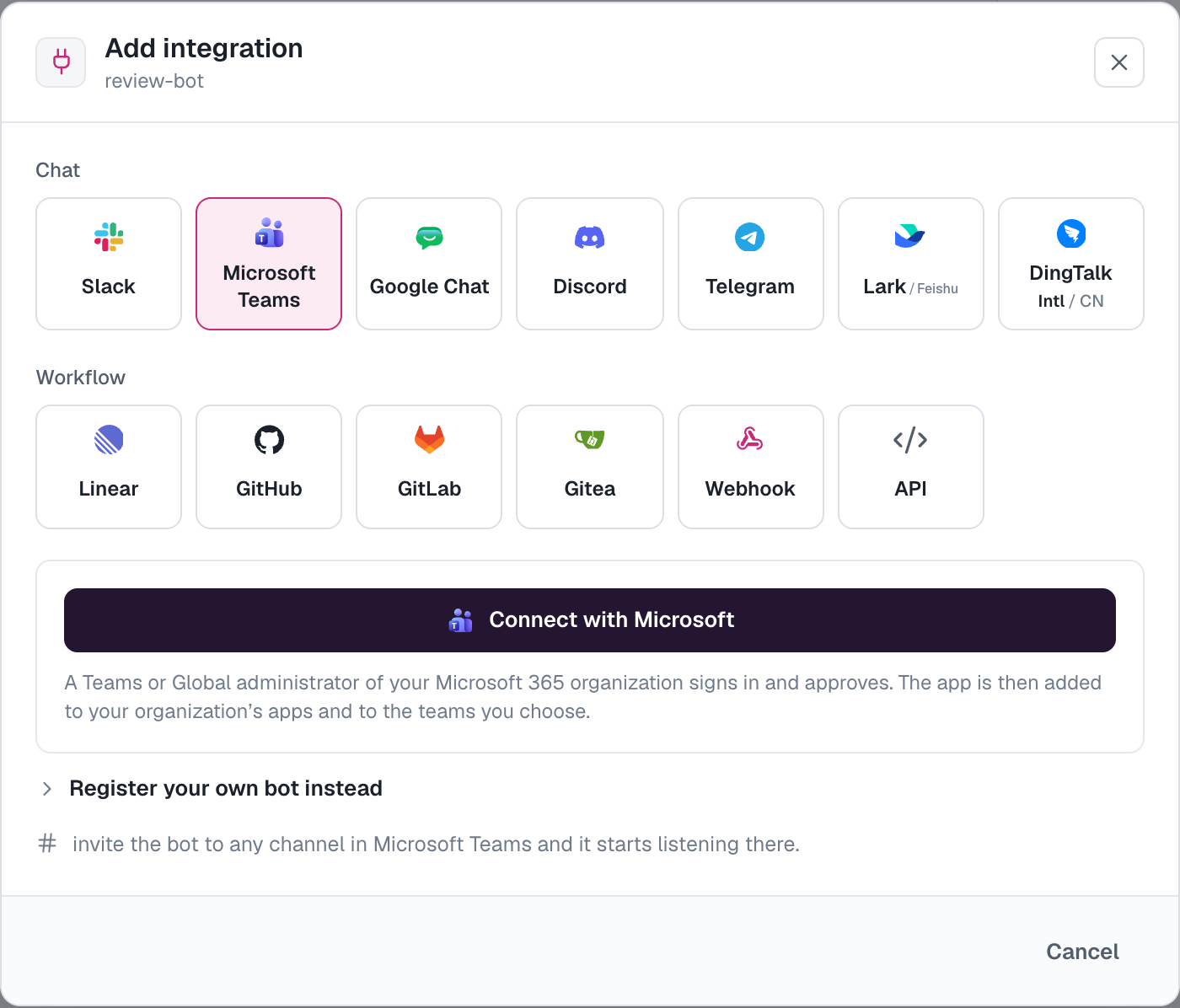Select the Discord integration card
The height and width of the screenshot is (1008, 1180).
tap(590, 264)
